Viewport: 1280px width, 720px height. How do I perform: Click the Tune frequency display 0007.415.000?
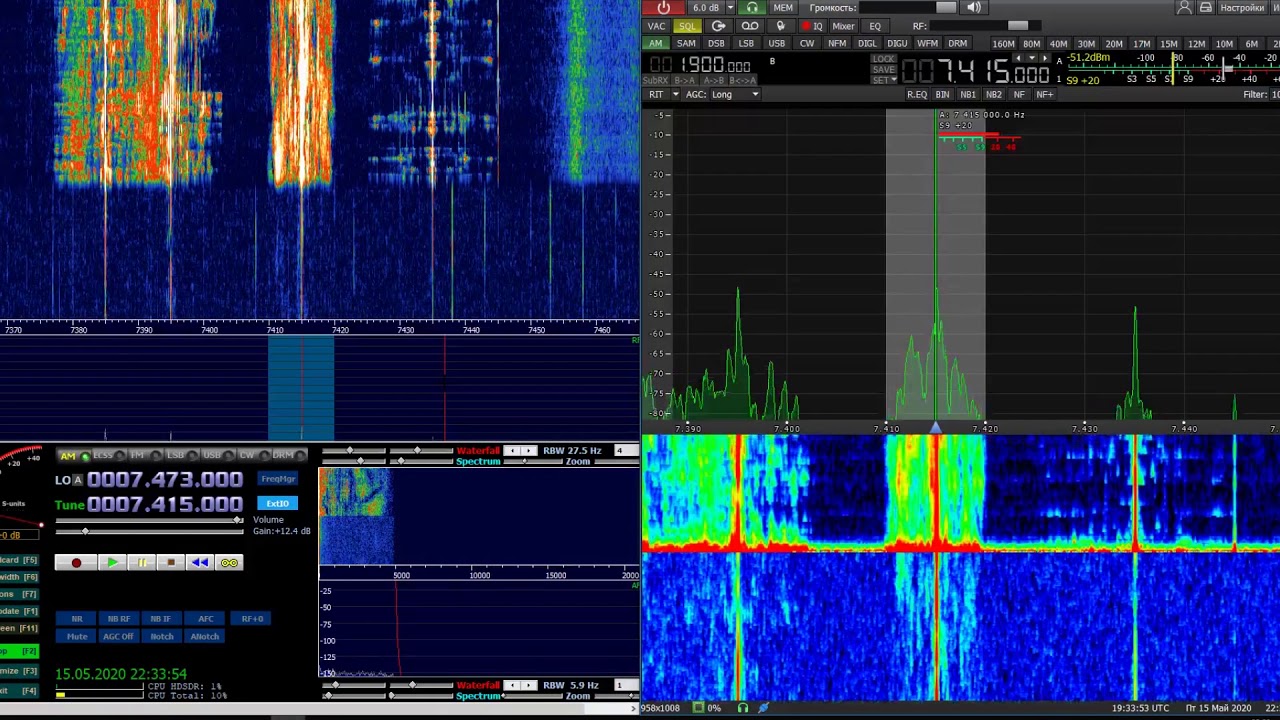click(x=164, y=504)
